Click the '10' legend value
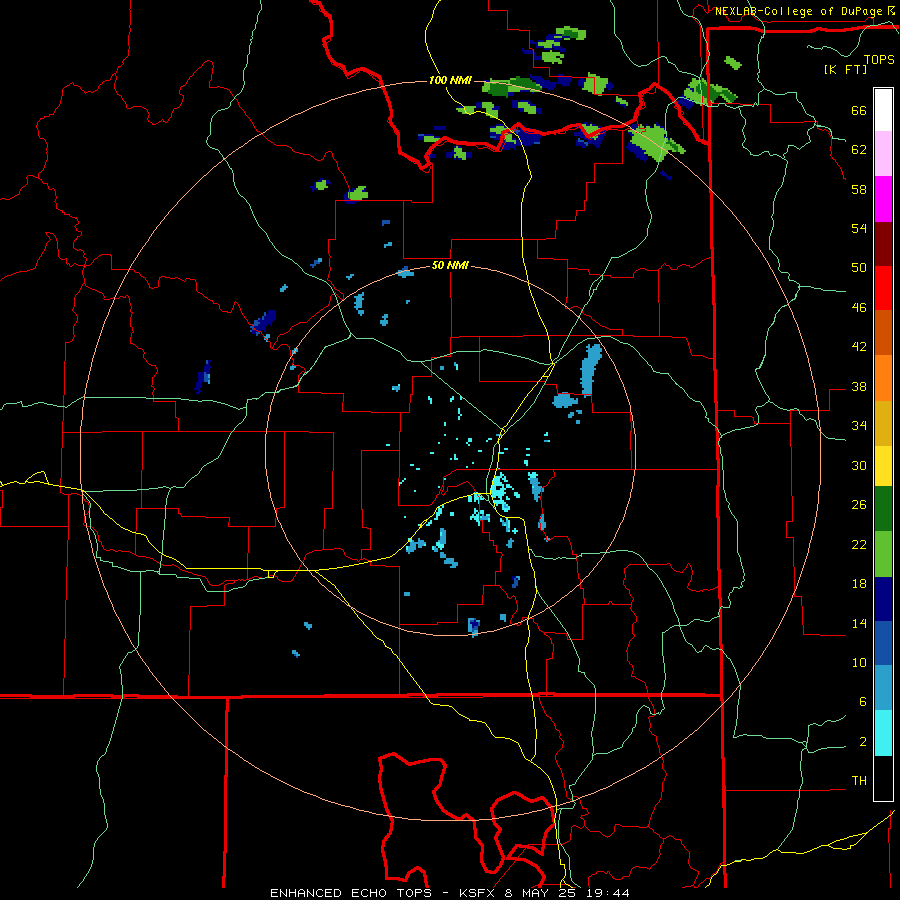Viewport: 900px width, 900px height. [x=859, y=662]
